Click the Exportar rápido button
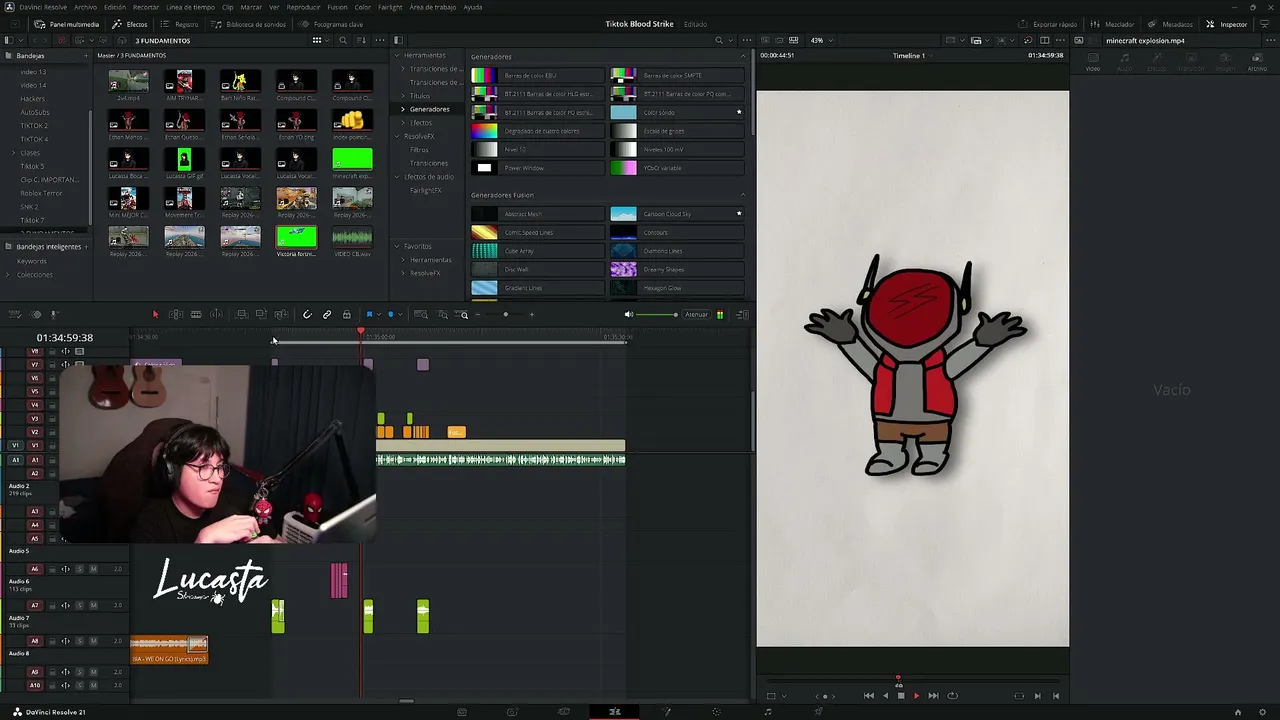1280x720 pixels. tap(1049, 24)
